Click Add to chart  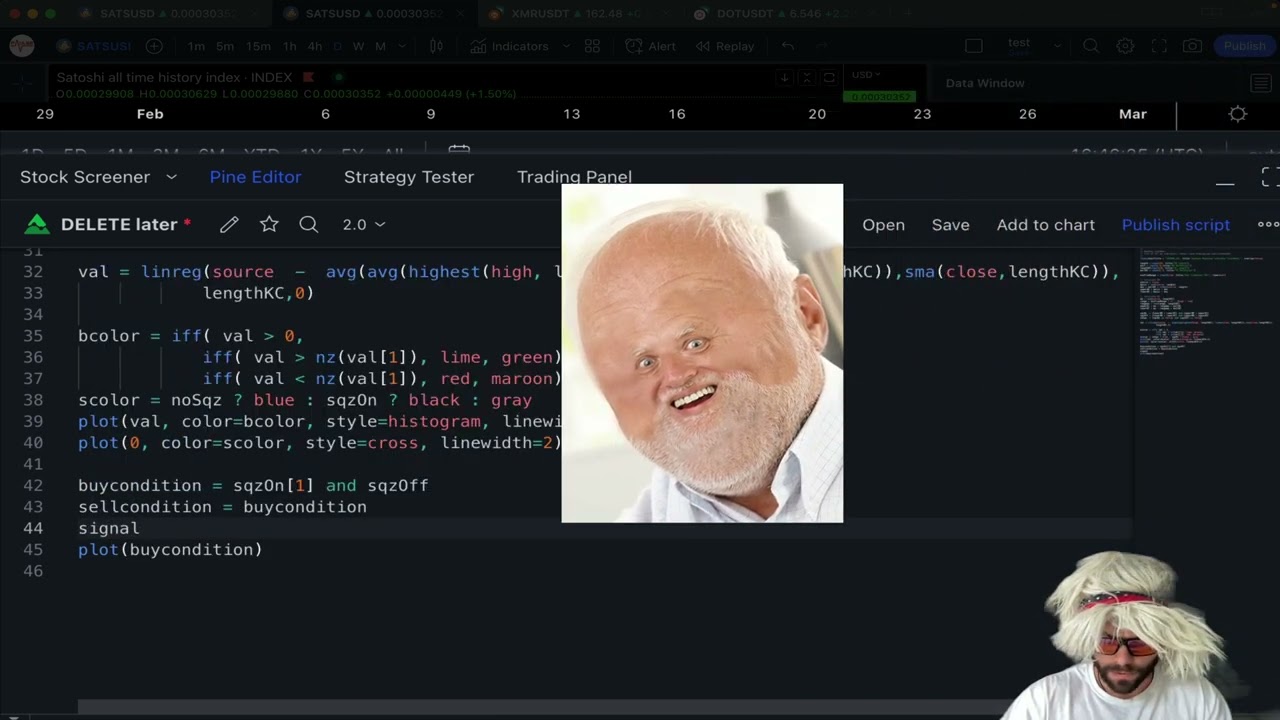(x=1045, y=225)
